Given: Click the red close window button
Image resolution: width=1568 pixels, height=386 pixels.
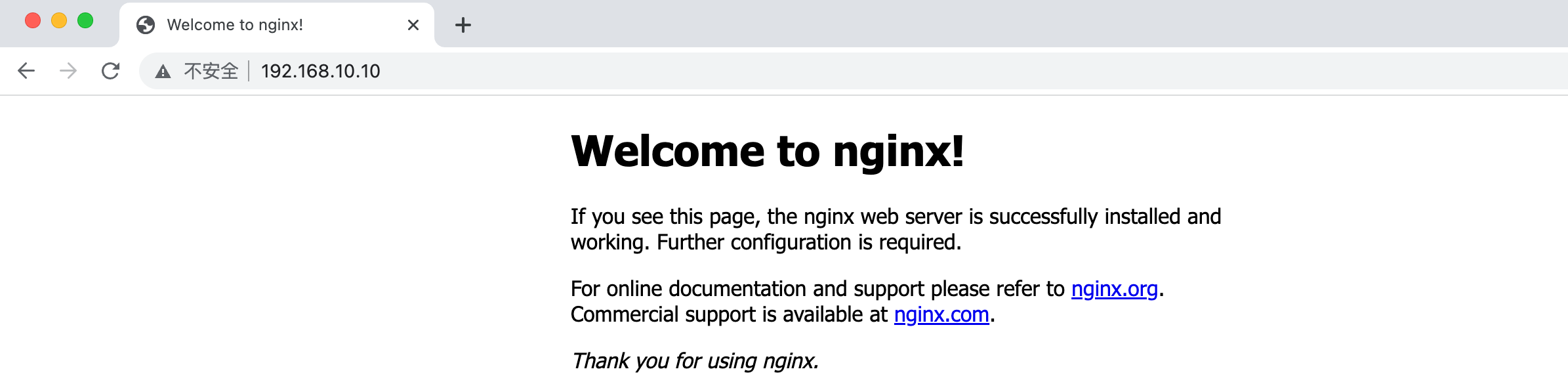Looking at the screenshot, I should point(33,21).
